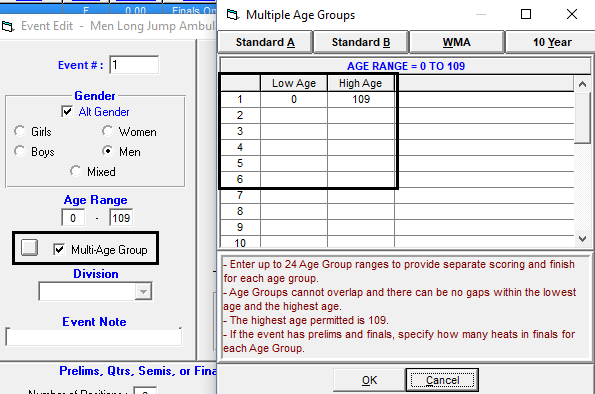Click row header number 9
Screen dimensions: 595x394
(x=240, y=227)
